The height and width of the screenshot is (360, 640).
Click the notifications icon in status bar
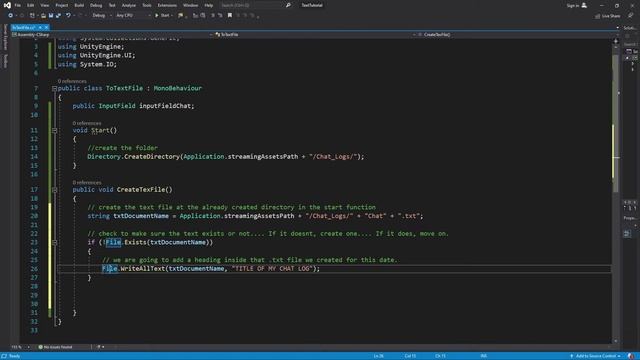coord(631,356)
